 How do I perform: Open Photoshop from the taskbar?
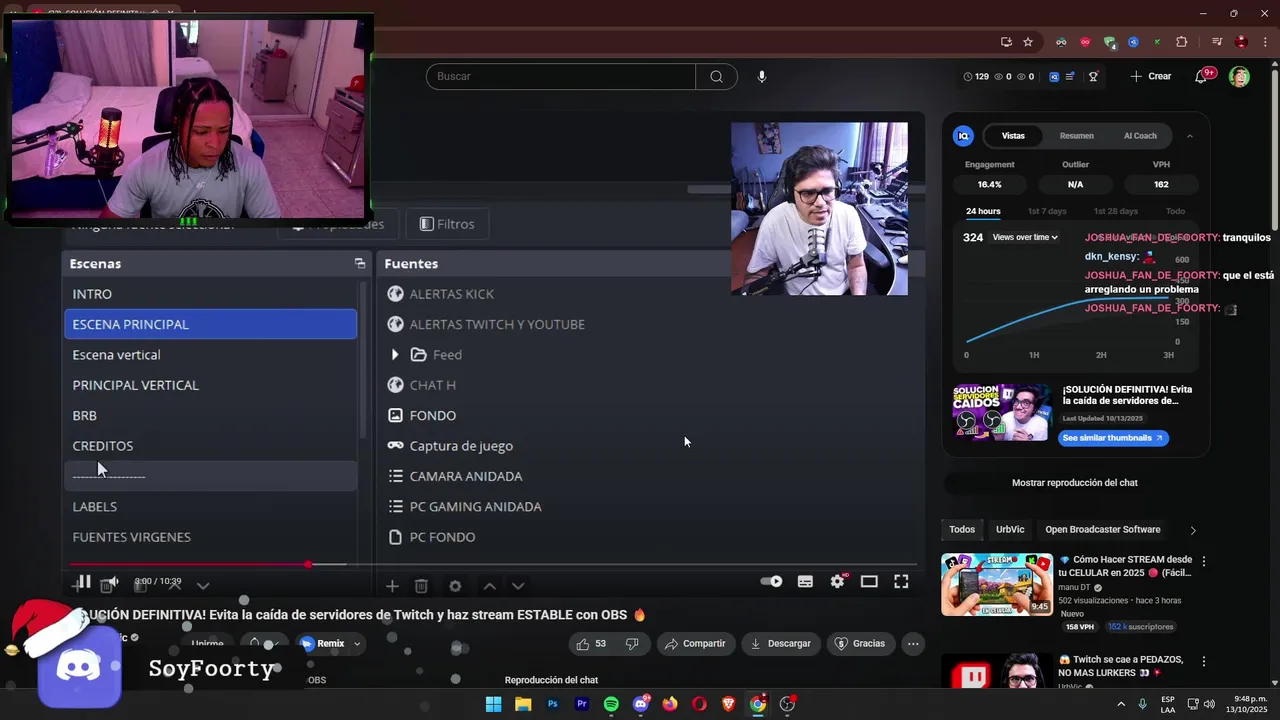coord(552,704)
